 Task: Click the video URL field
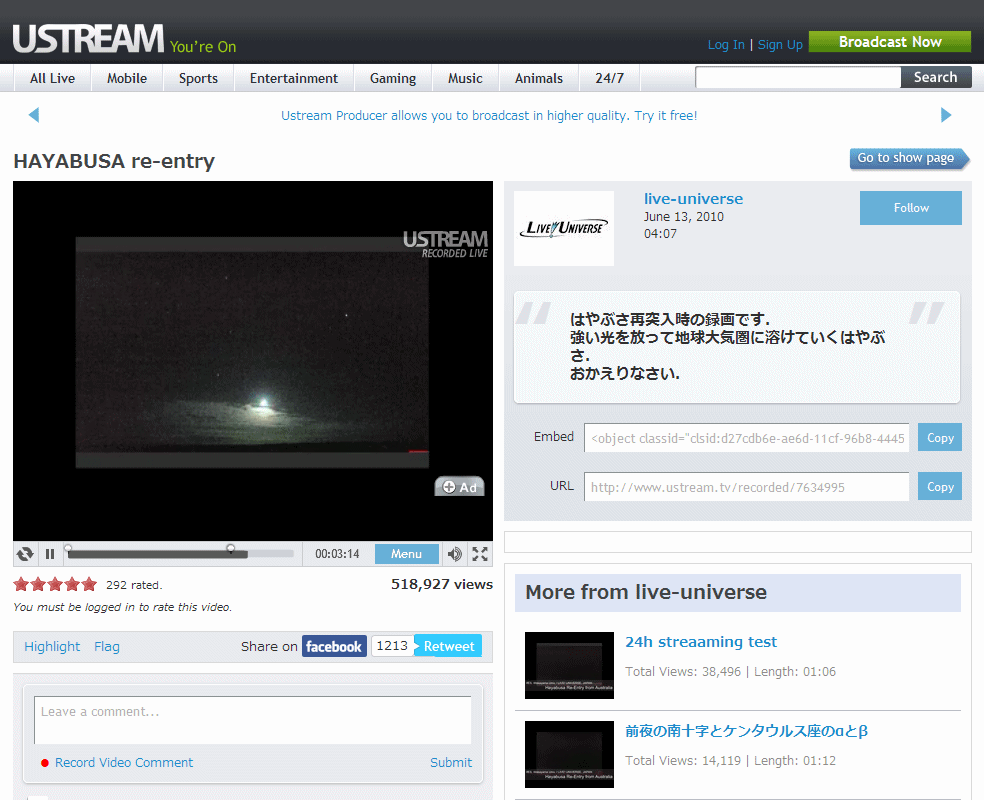746,487
